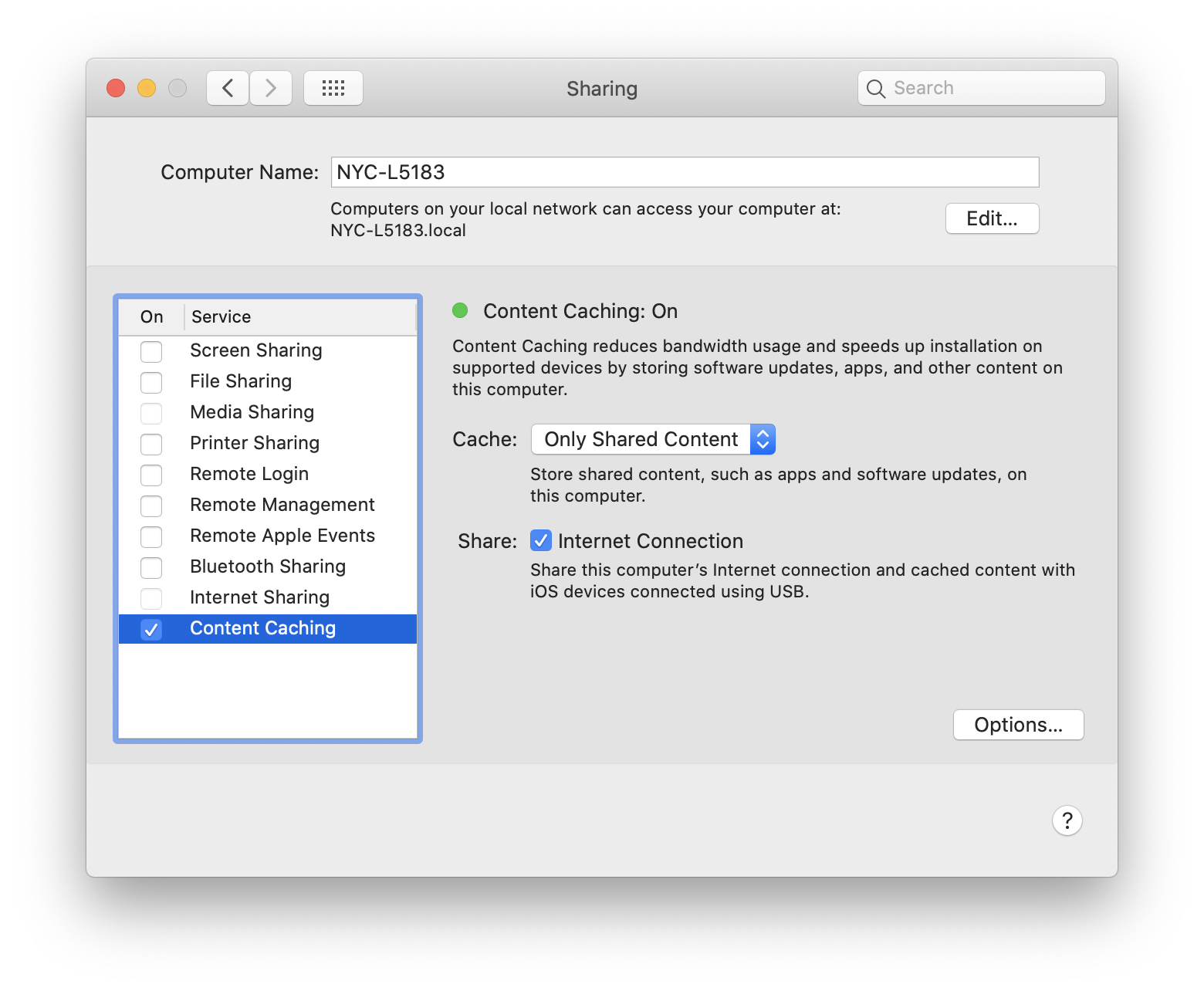Open the Options… dialog
The height and width of the screenshot is (991, 1204).
pyautogui.click(x=1018, y=725)
